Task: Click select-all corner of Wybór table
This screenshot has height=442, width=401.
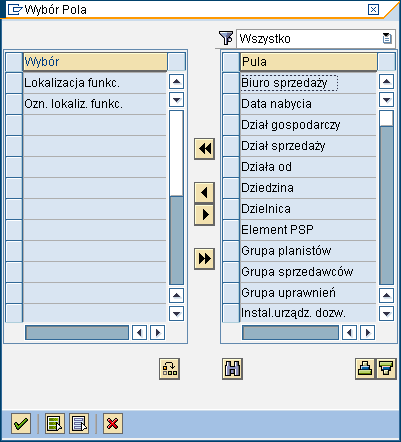Action: pos(14,62)
